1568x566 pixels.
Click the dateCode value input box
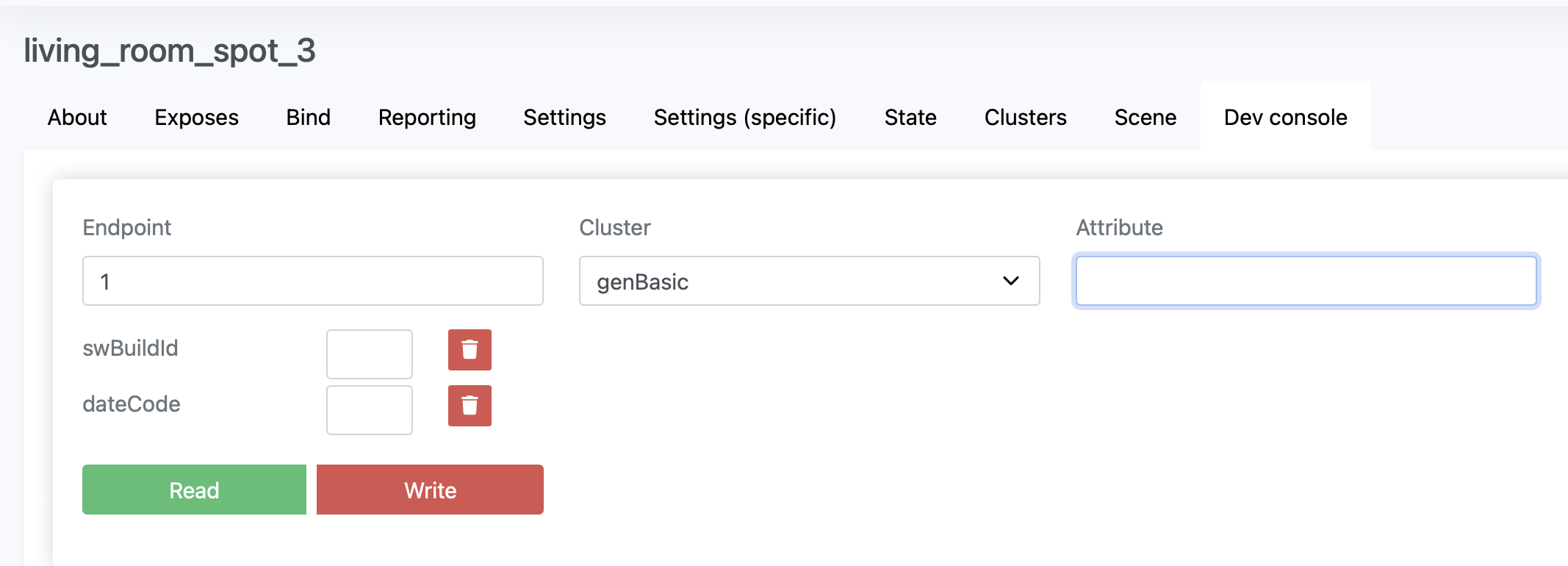click(369, 410)
